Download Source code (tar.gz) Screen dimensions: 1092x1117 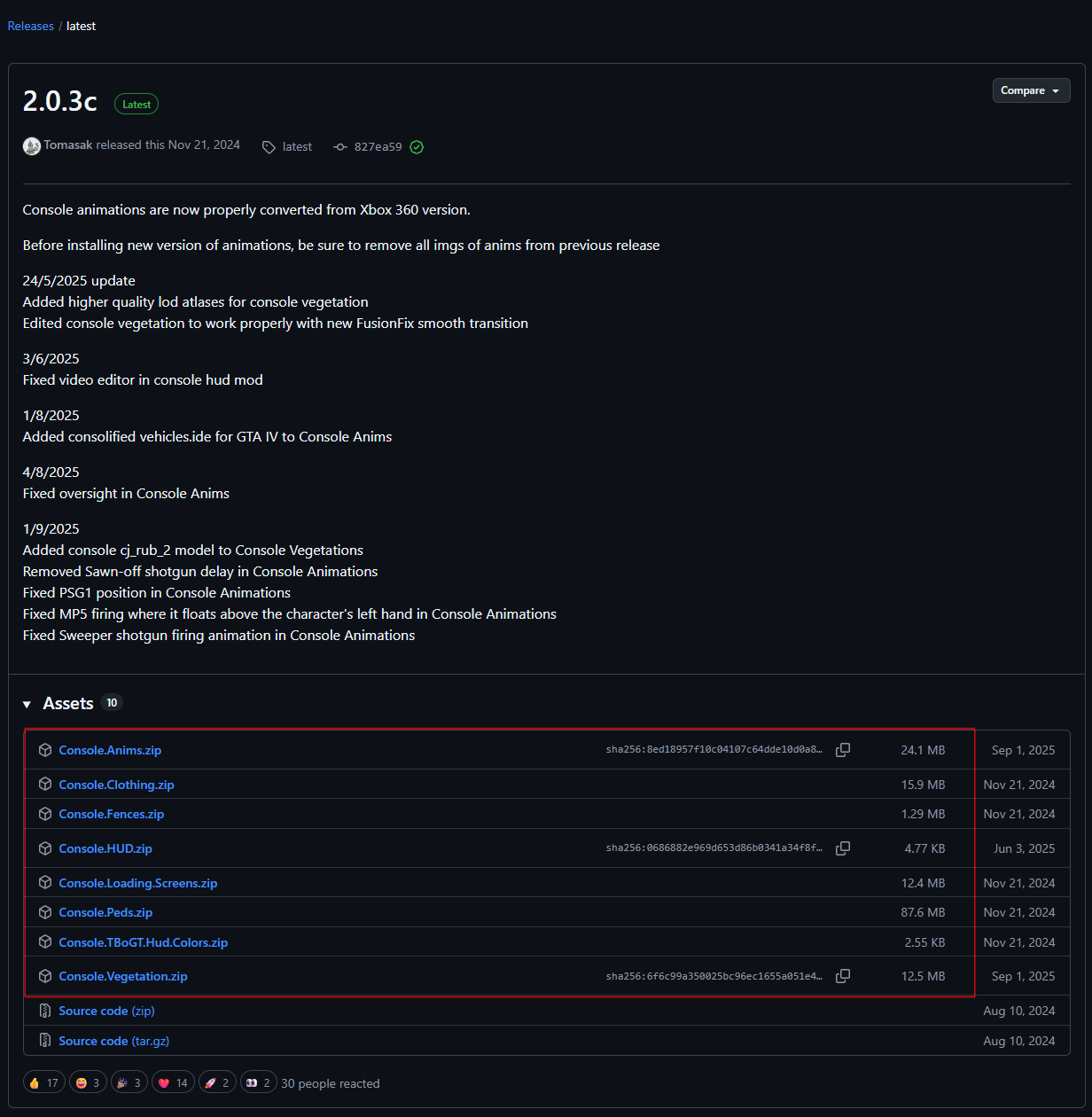point(113,1041)
